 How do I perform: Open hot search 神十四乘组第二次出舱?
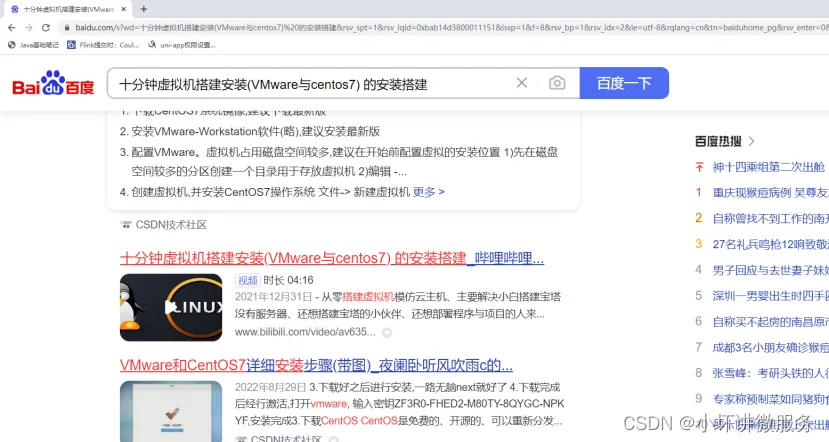pos(768,167)
